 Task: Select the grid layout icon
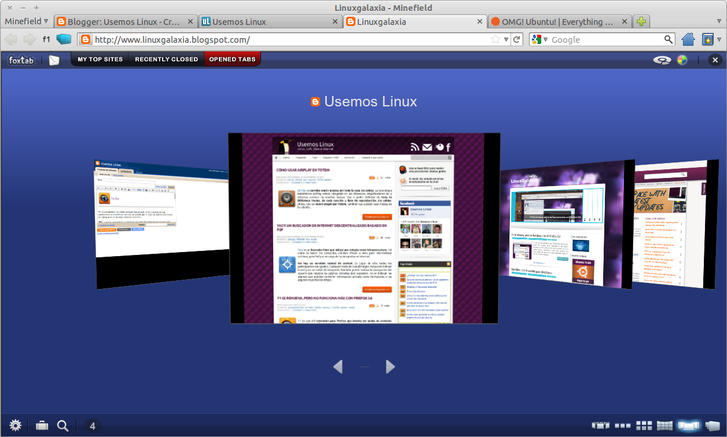pos(644,425)
